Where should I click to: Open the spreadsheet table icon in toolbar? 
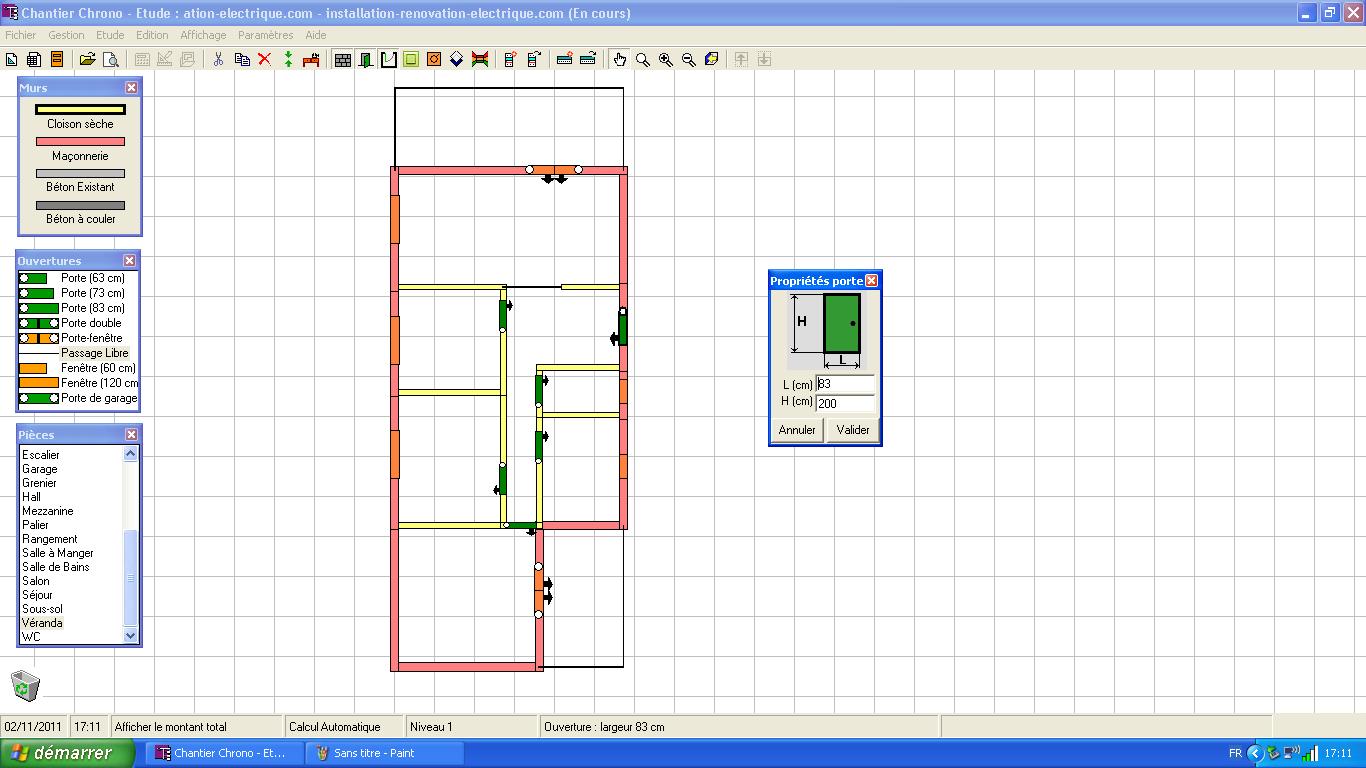pos(34,59)
